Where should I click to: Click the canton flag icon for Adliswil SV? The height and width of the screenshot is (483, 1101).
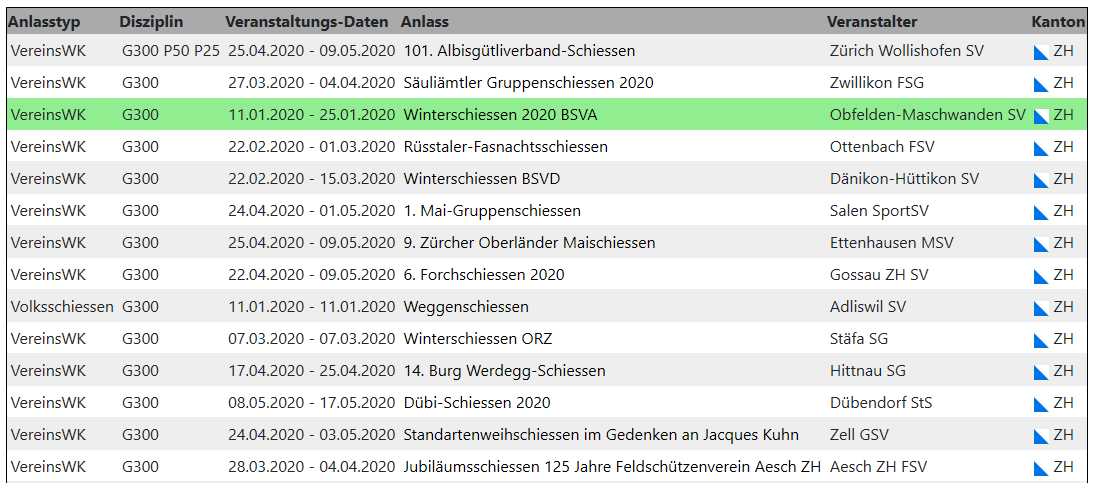[x=1041, y=308]
